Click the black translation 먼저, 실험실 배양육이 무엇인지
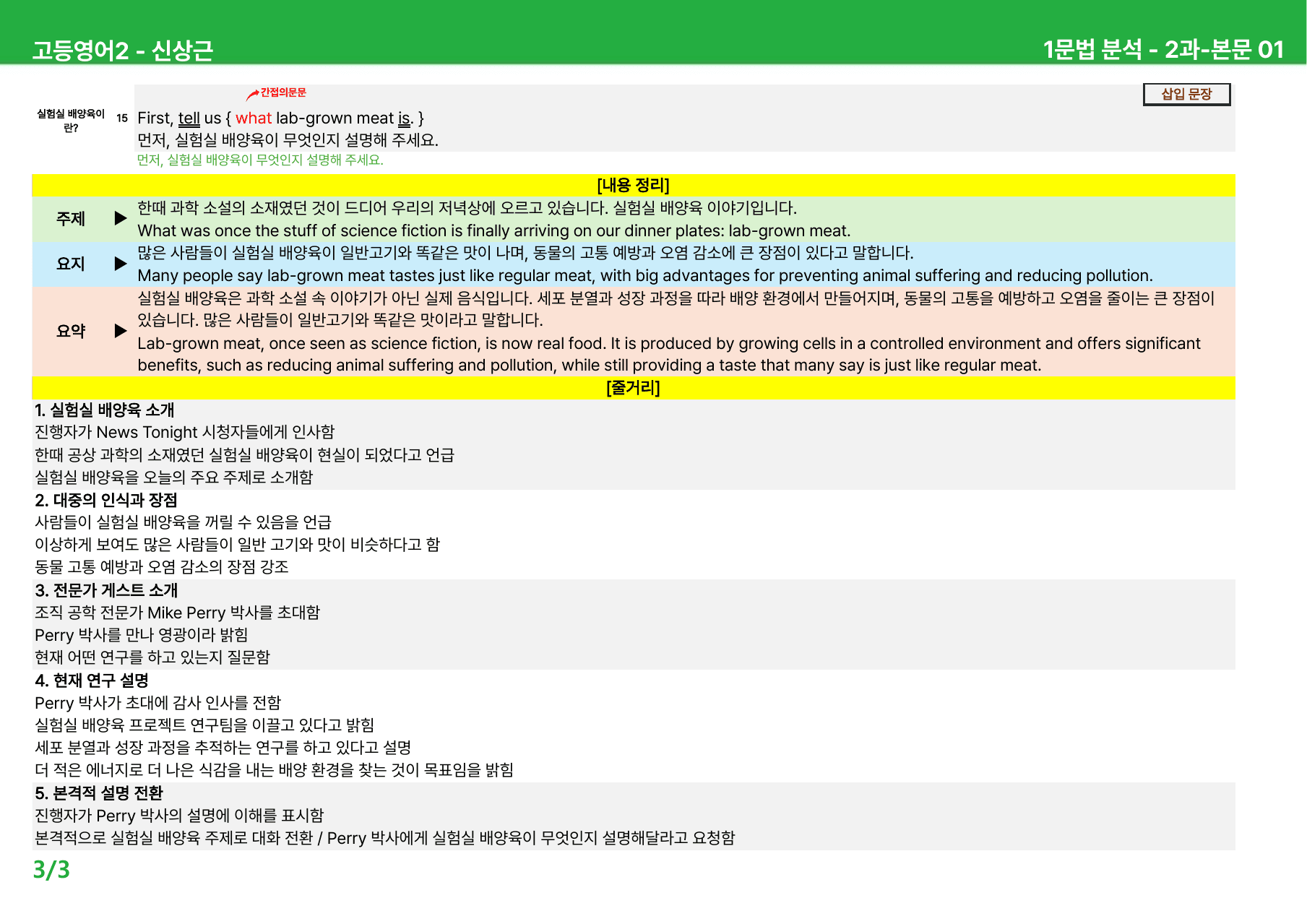 (288, 139)
